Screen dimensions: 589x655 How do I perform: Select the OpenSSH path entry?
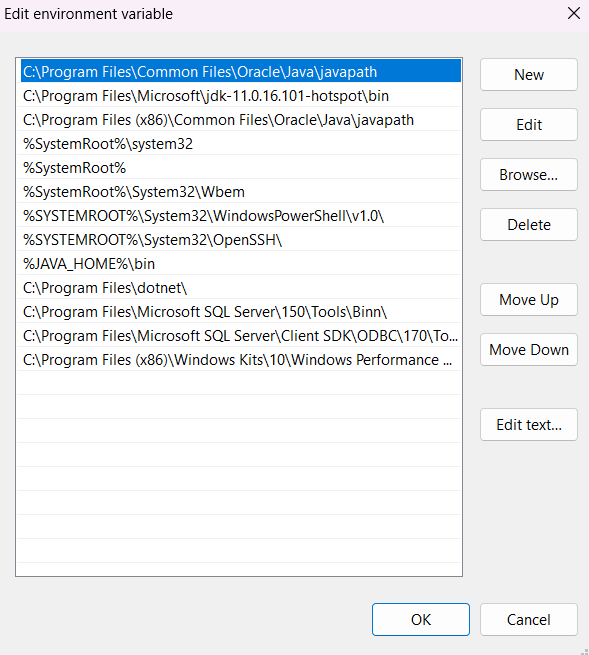coord(239,240)
